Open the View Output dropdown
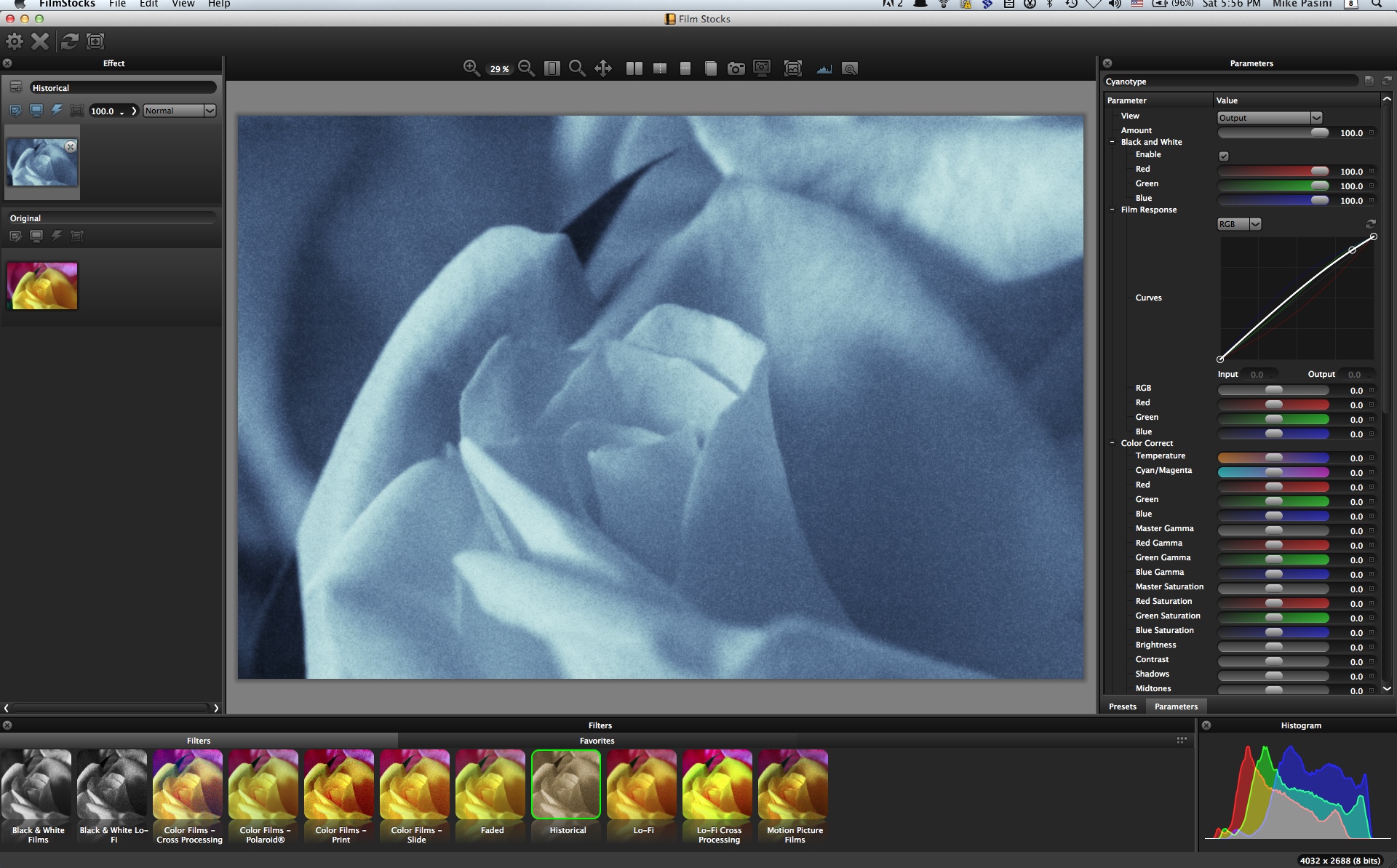This screenshot has width=1397, height=868. pyautogui.click(x=1269, y=118)
